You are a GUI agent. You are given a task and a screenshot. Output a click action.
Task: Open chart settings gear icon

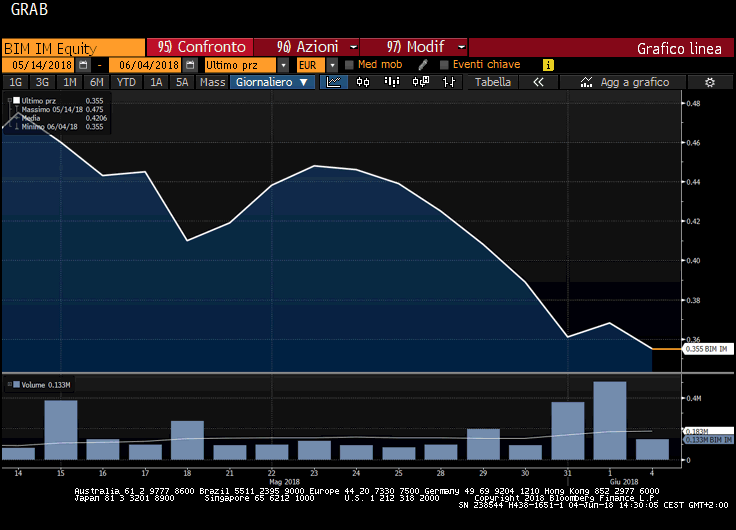709,82
